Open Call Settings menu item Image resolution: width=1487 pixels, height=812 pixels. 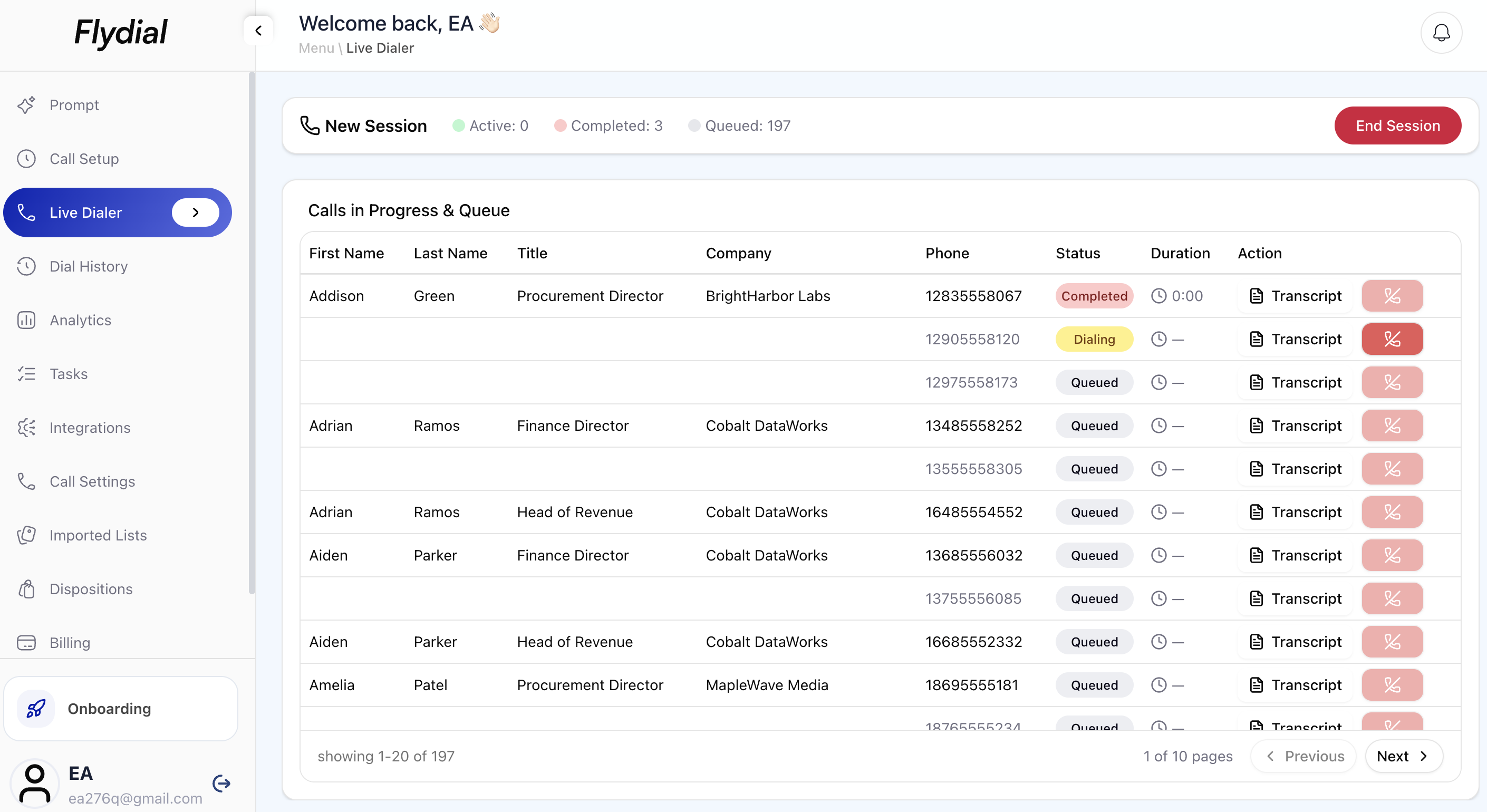[x=92, y=481]
